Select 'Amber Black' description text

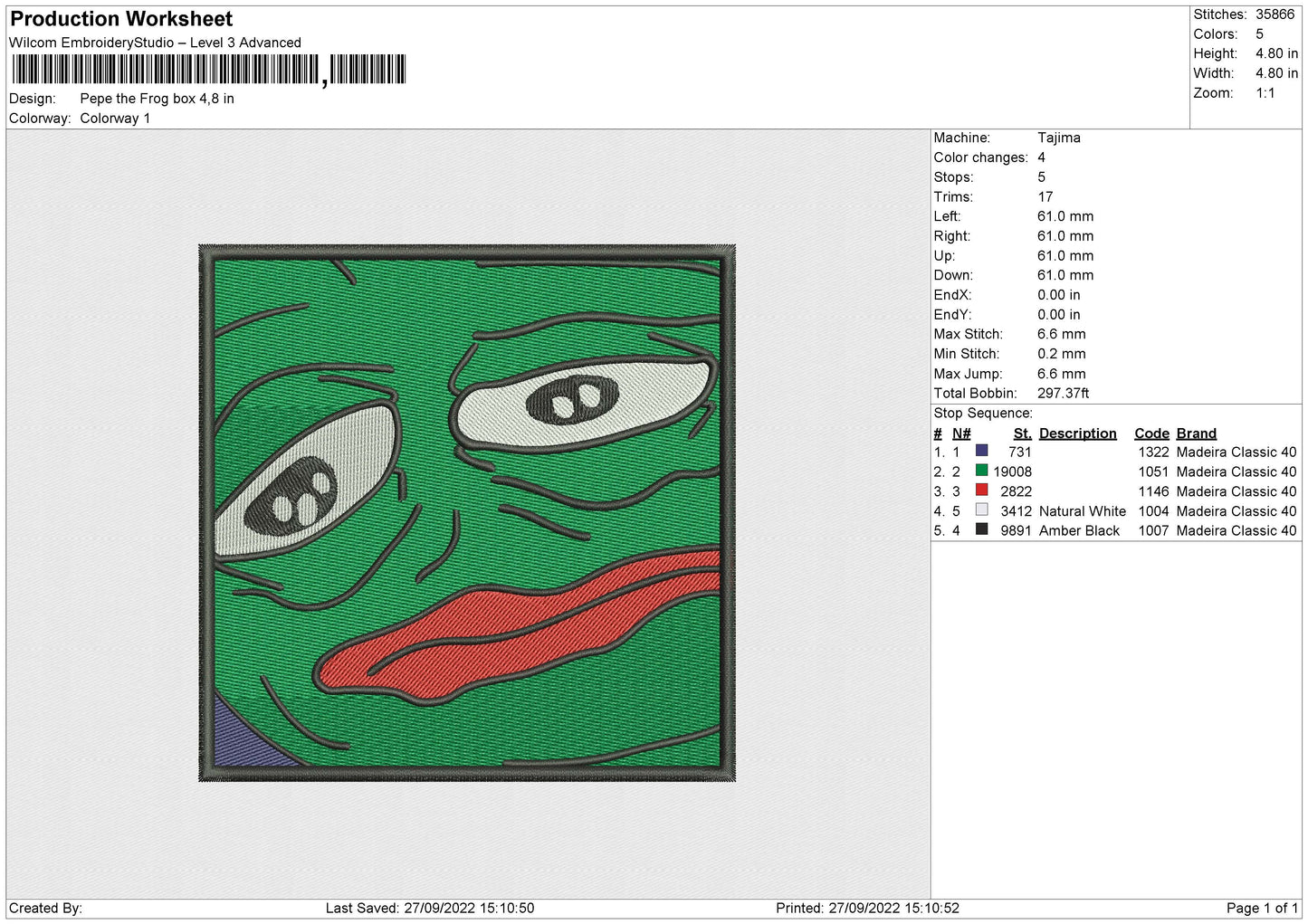(1079, 530)
